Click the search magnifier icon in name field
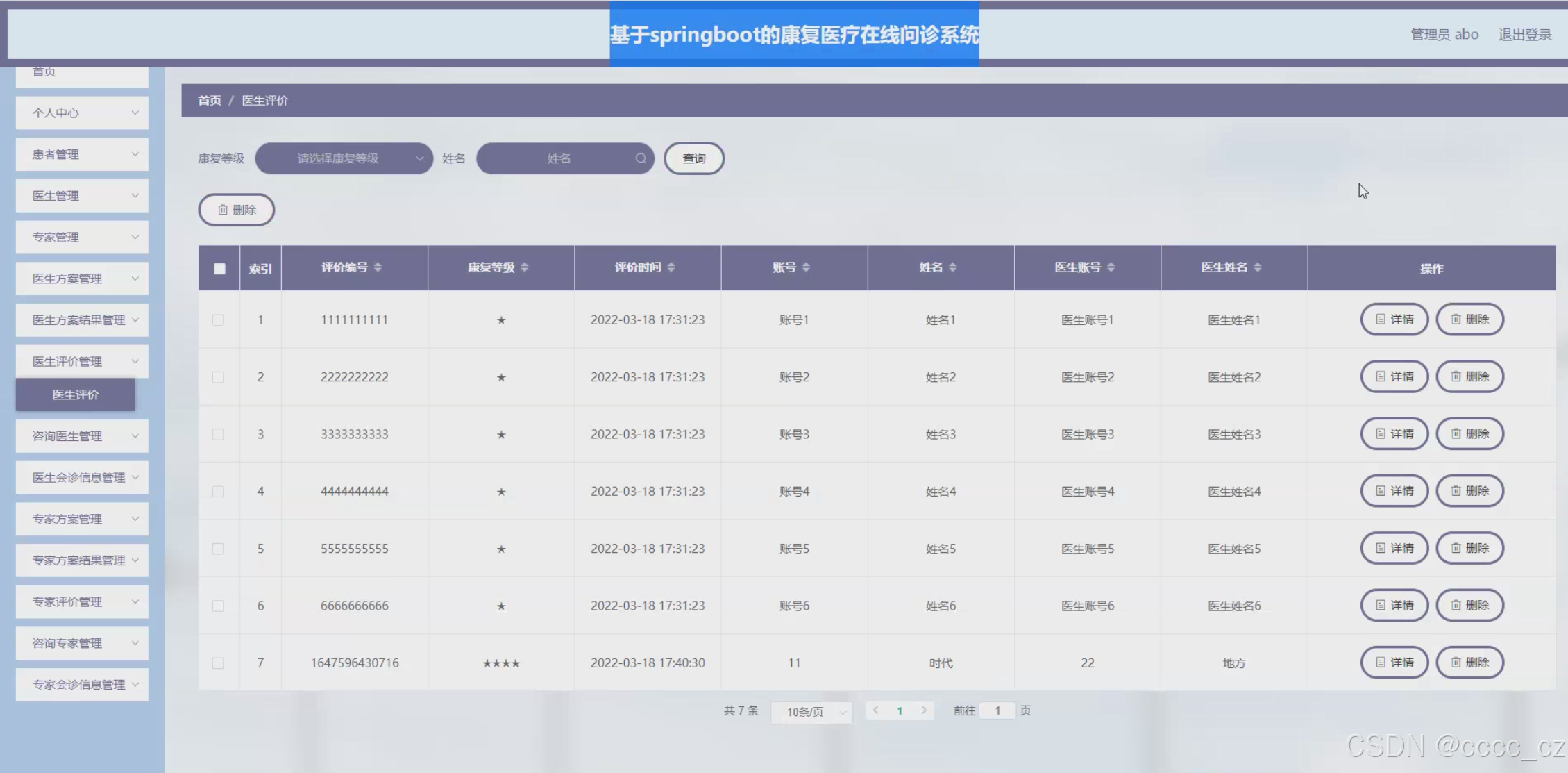This screenshot has height=773, width=1568. coord(640,158)
